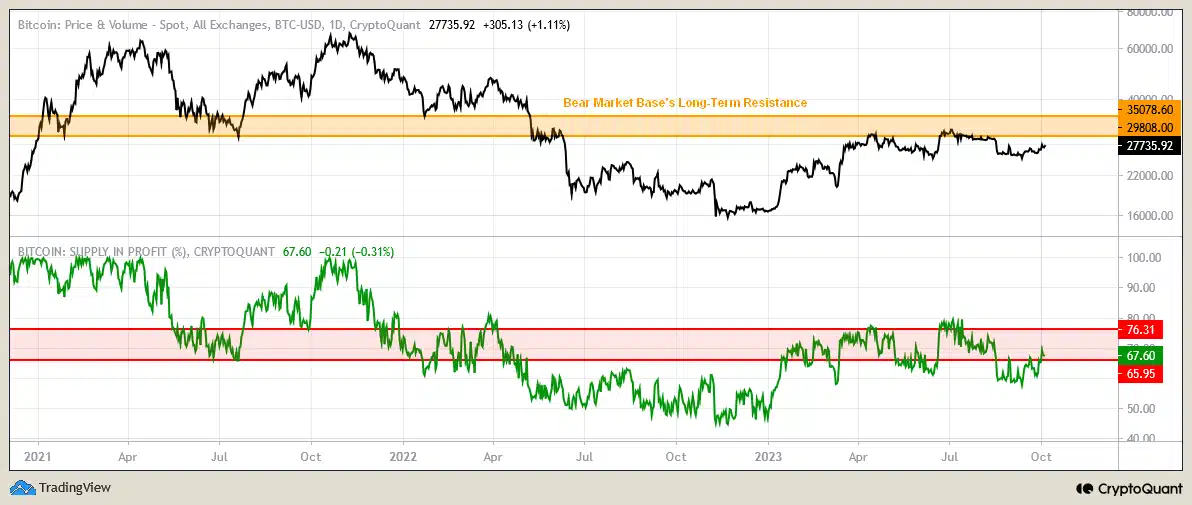Open the CryptoQuant watermark text link
Screen dimensions: 1192x505
(1137, 489)
